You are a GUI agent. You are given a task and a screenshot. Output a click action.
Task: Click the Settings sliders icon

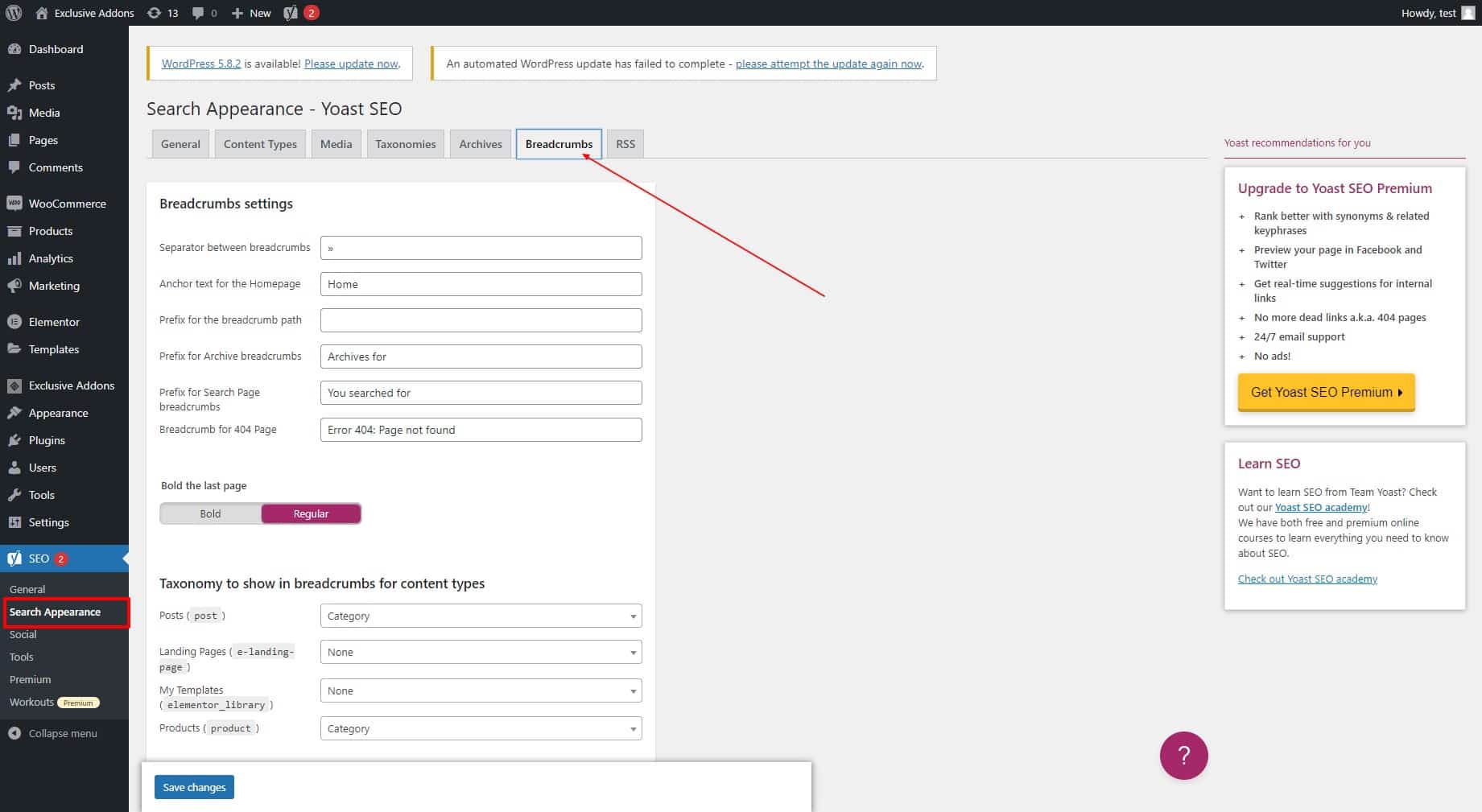click(x=14, y=522)
